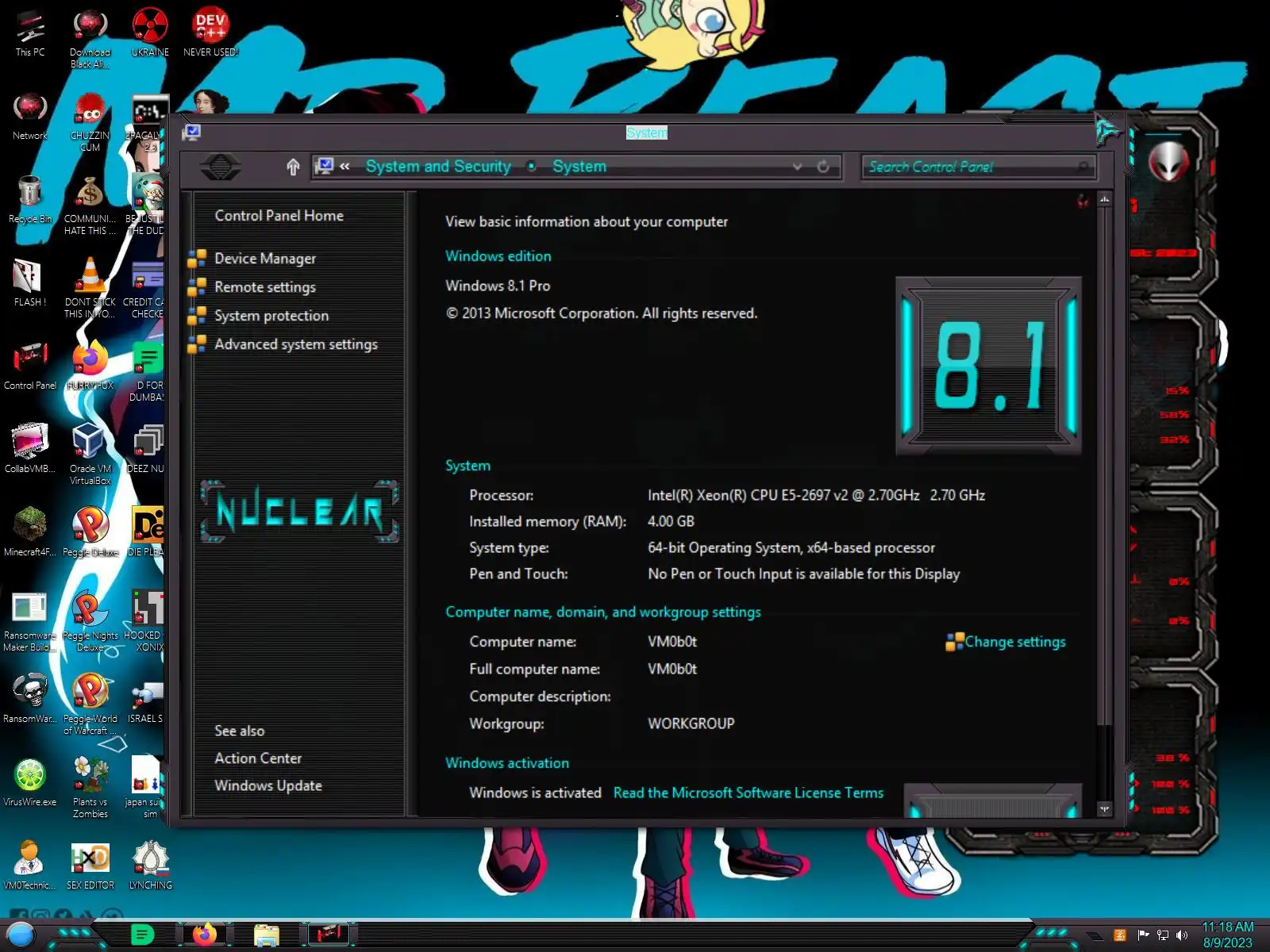Viewport: 1270px width, 952px height.
Task: Select System and Security in the breadcrumb
Action: [x=438, y=167]
